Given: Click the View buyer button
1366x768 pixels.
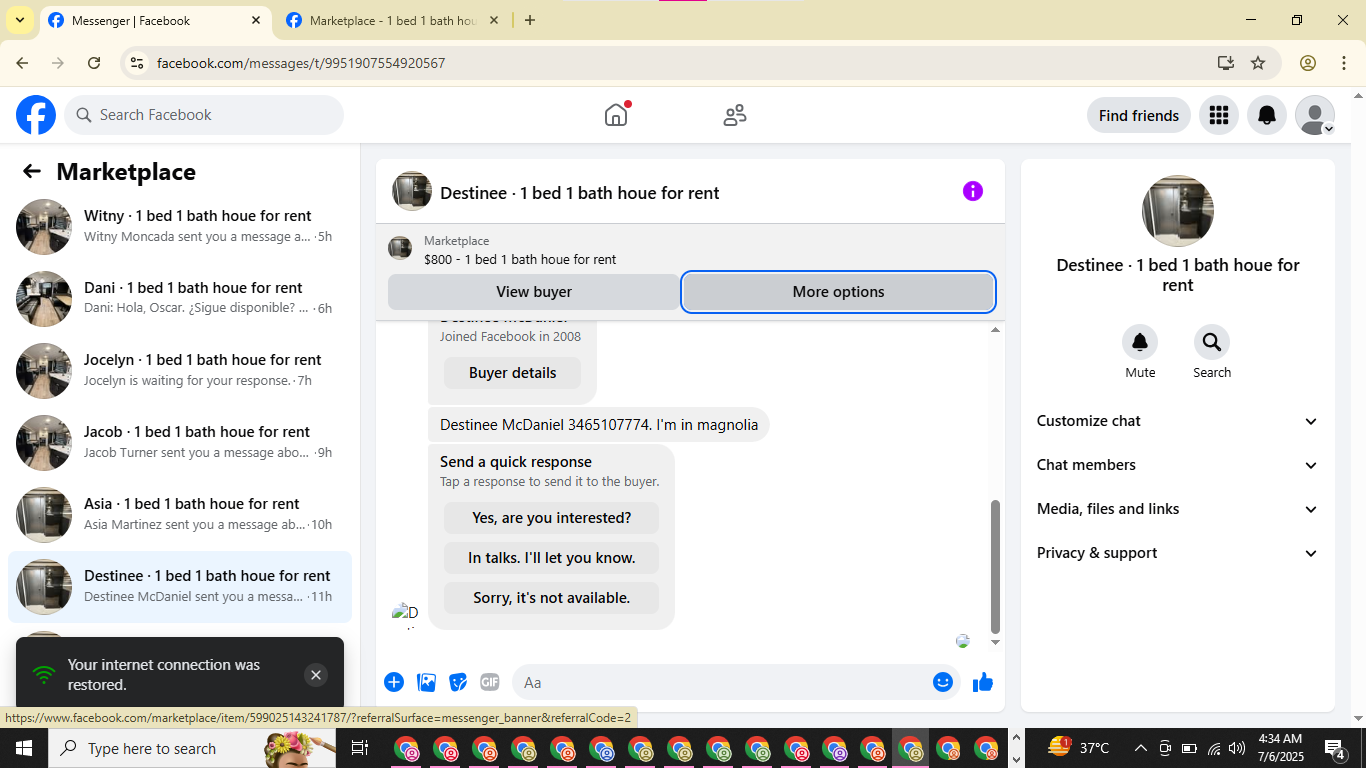Looking at the screenshot, I should [534, 292].
